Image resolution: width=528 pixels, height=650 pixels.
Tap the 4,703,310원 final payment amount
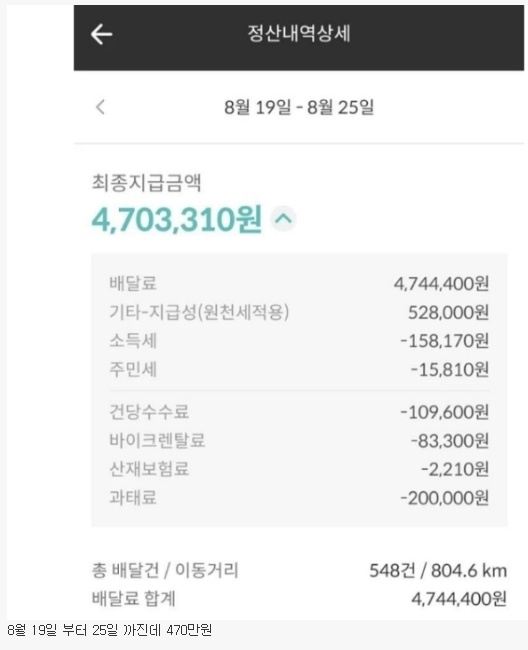point(177,219)
